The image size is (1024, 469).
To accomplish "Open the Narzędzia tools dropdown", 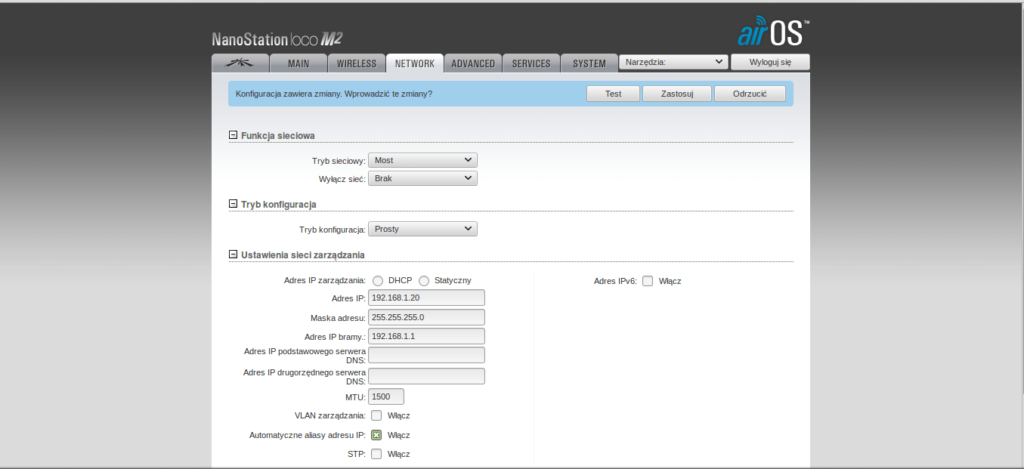I will [x=673, y=62].
